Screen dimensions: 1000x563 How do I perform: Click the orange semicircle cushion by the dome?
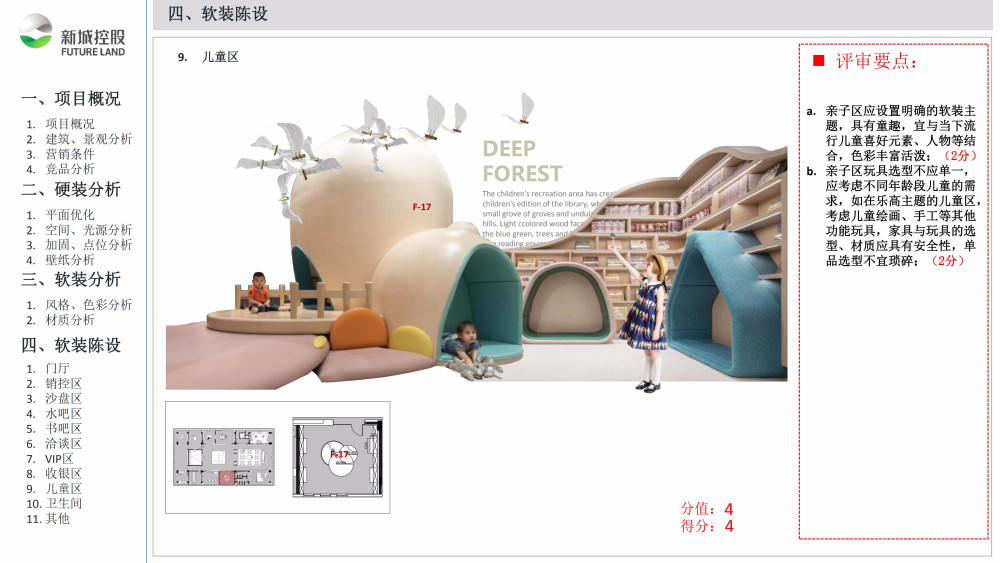(355, 329)
